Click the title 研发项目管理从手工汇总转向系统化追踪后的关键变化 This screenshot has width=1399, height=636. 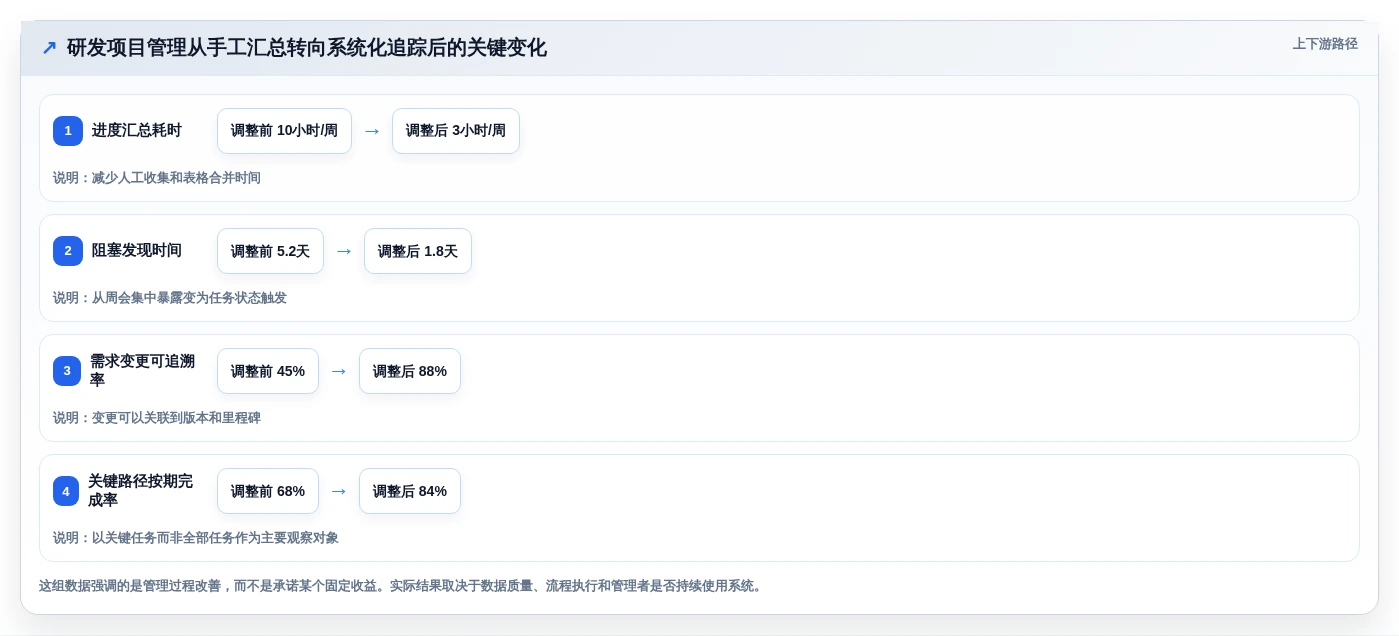[x=306, y=48]
